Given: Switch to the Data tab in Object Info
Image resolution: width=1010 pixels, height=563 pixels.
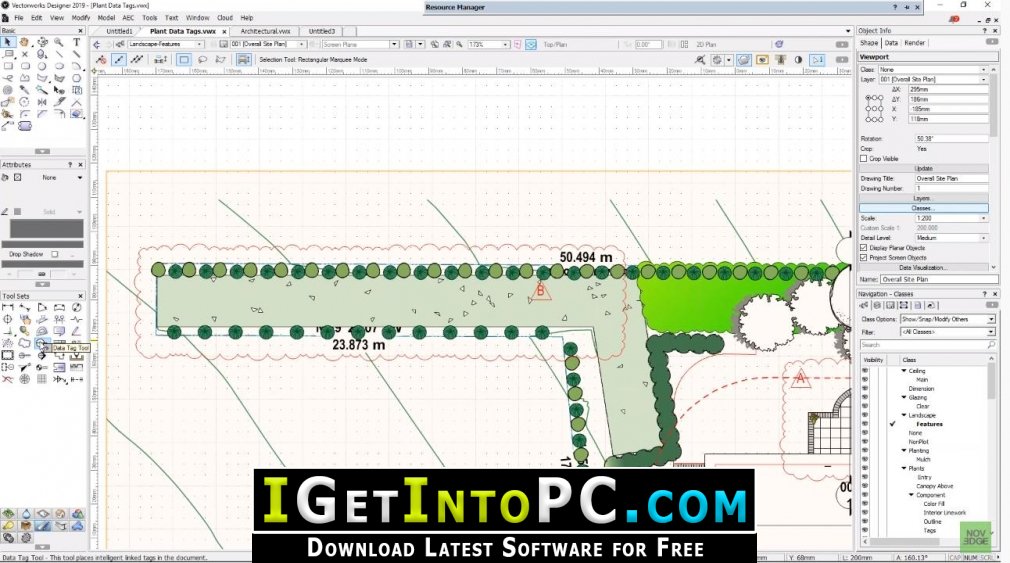Looking at the screenshot, I should pyautogui.click(x=891, y=43).
